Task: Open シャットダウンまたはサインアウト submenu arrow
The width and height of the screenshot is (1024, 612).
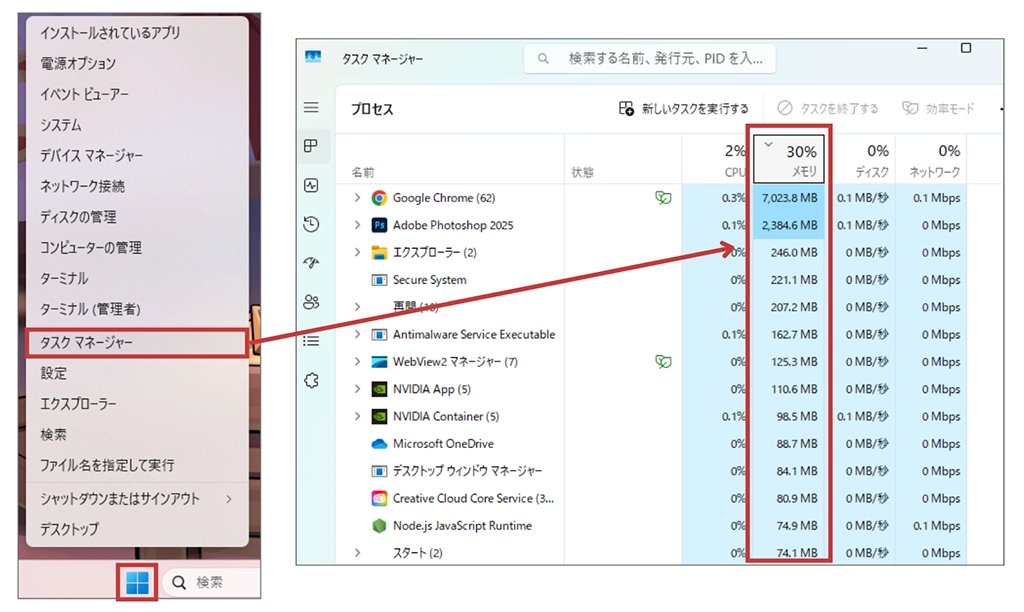Action: [x=229, y=499]
